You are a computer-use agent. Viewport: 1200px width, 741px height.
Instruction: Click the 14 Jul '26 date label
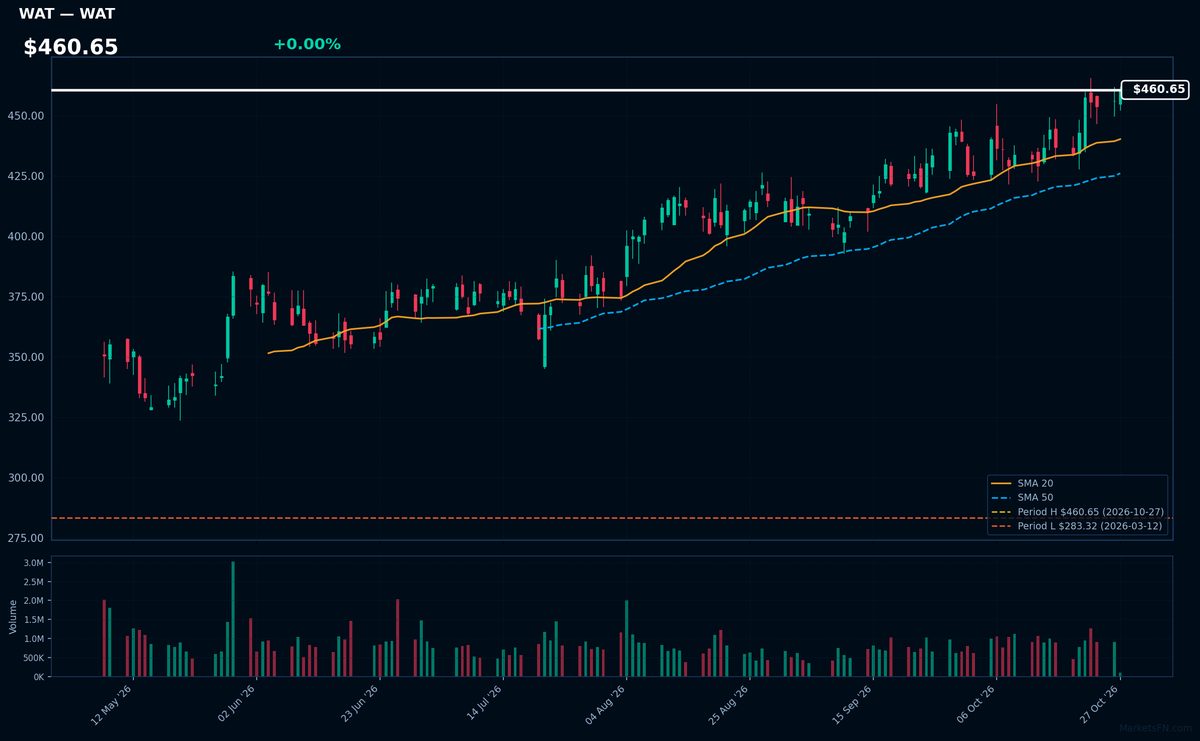click(x=483, y=704)
